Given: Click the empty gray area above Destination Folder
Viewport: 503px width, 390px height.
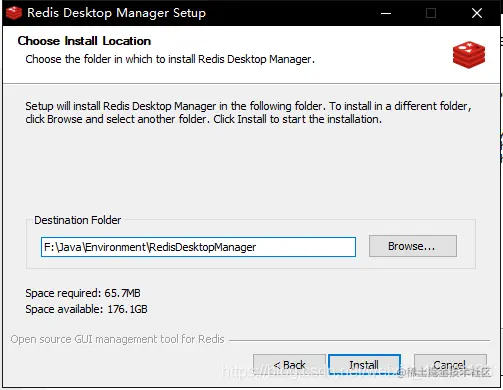Looking at the screenshot, I should click(x=250, y=170).
